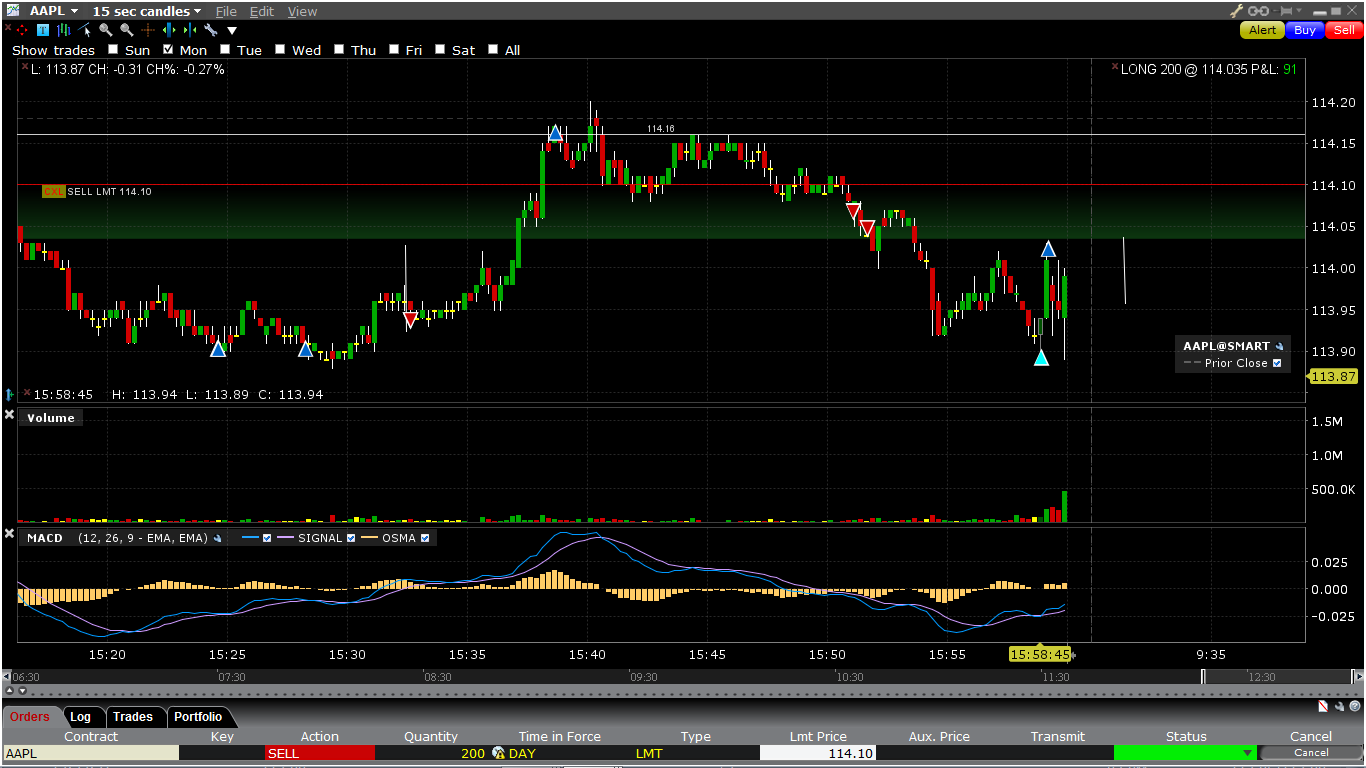Click the chart application icon at top-left
Viewport: 1366px width, 768px height.
point(12,11)
